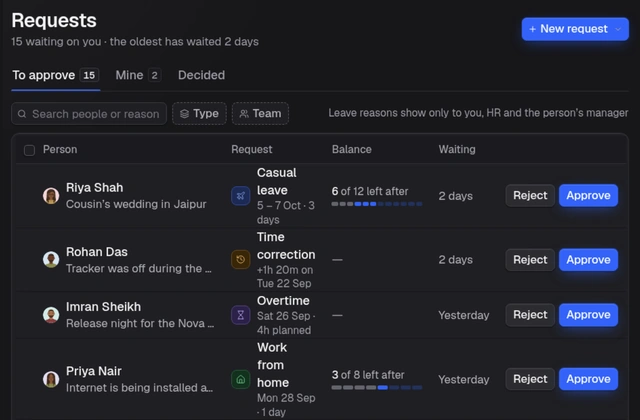
Task: Click 'Release night for the Nova' reason
Action: pyautogui.click(x=140, y=324)
